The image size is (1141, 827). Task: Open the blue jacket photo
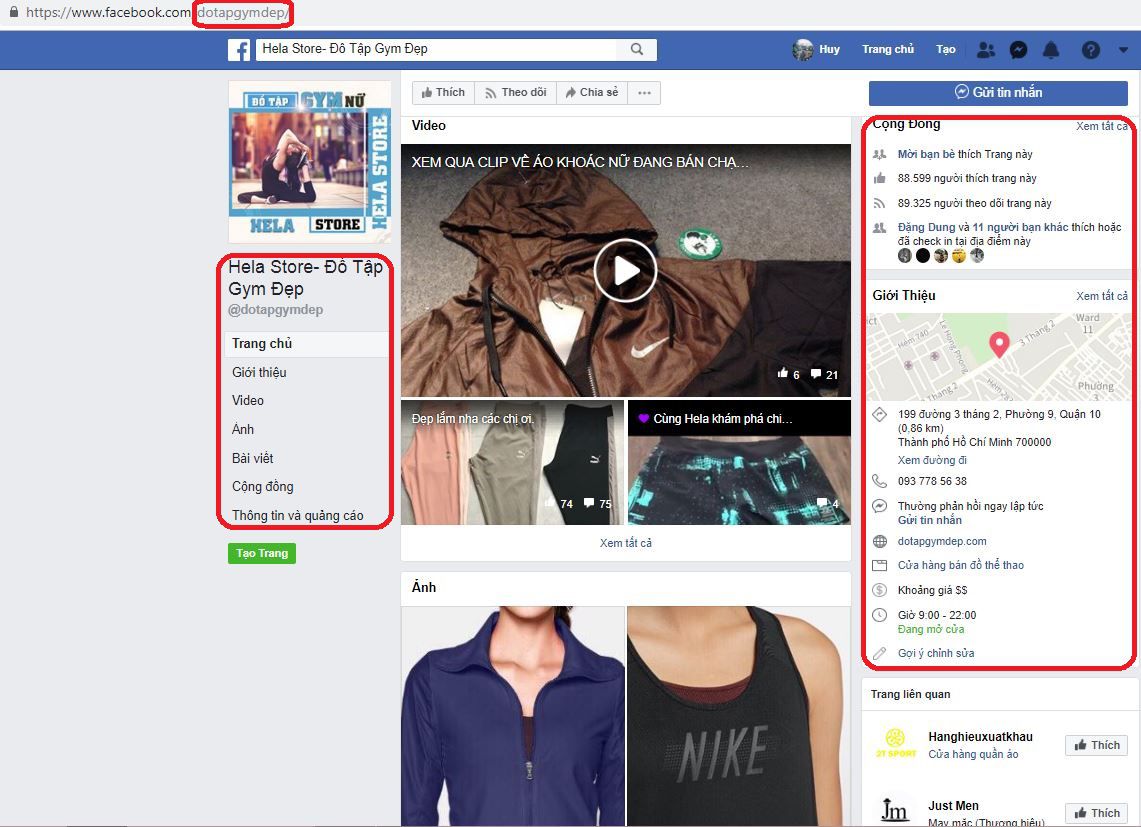tap(512, 716)
